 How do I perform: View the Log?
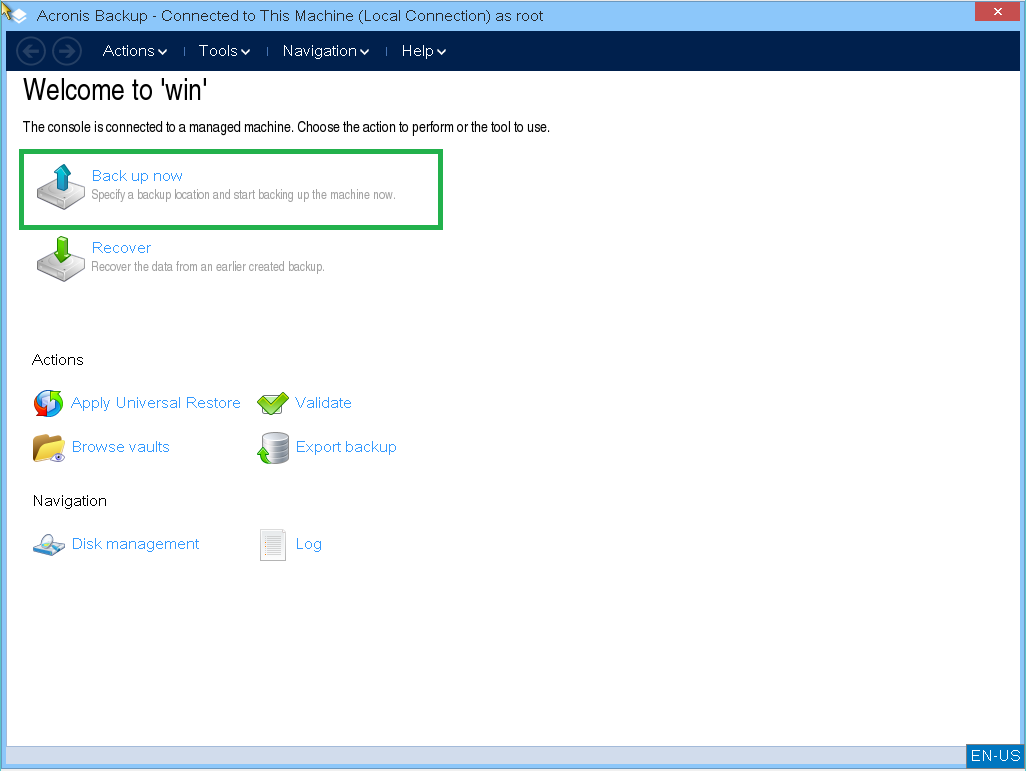click(309, 545)
